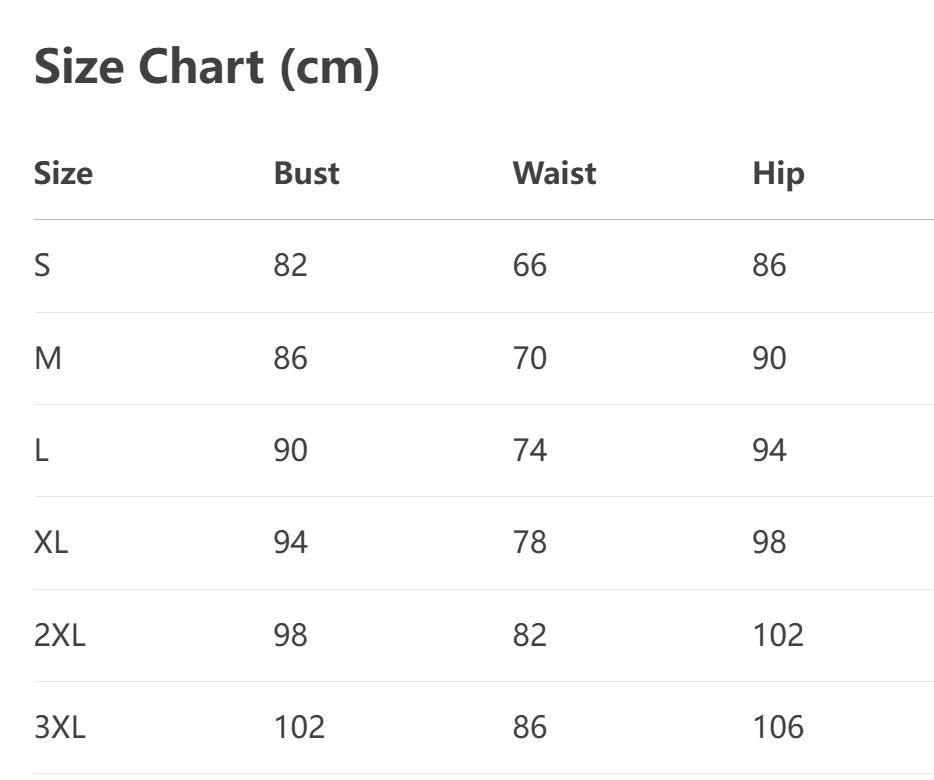Select the M size row label
Image resolution: width=934 pixels, height=780 pixels.
tap(48, 358)
